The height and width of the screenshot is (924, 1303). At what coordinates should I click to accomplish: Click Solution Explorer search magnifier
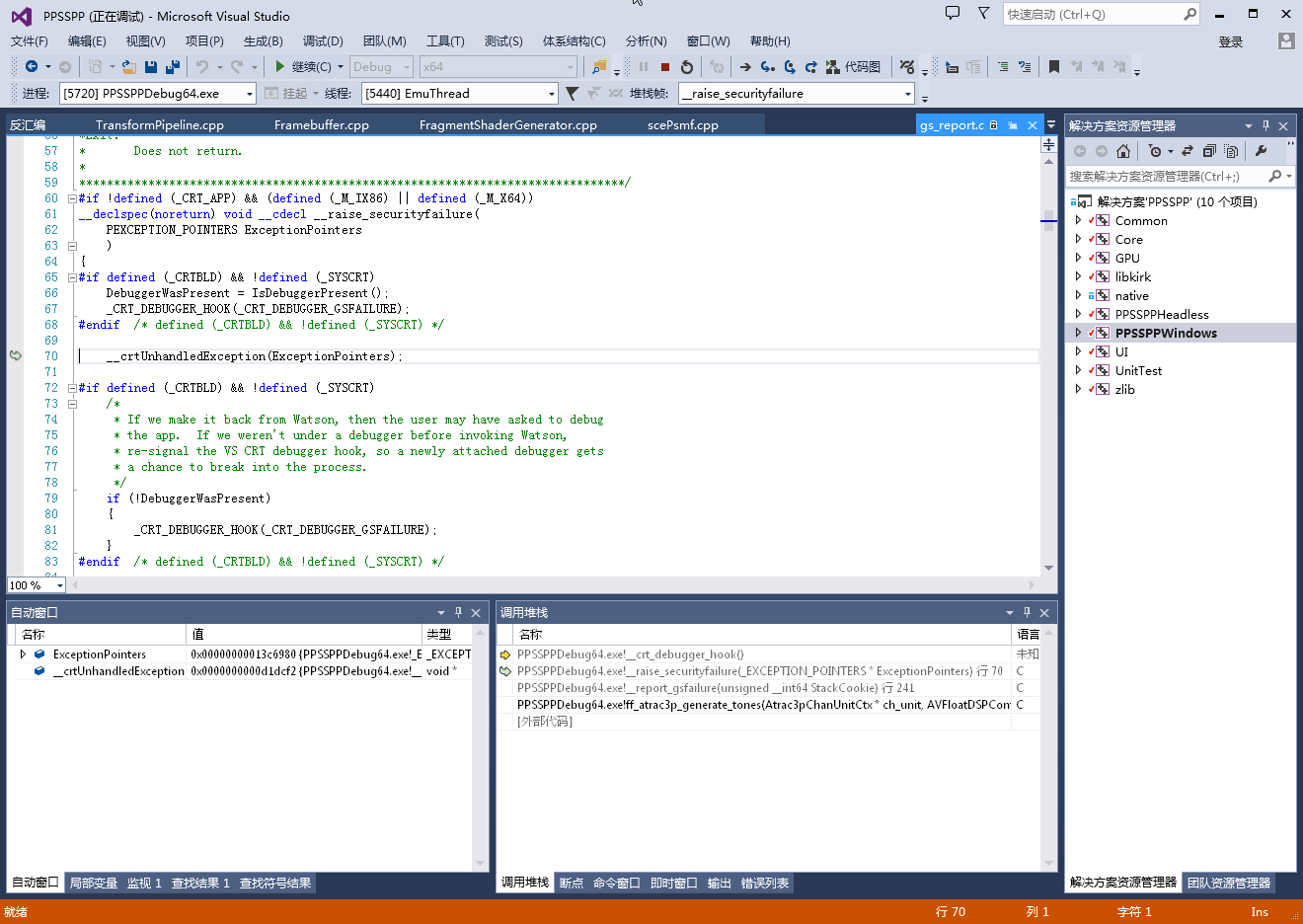[1275, 176]
